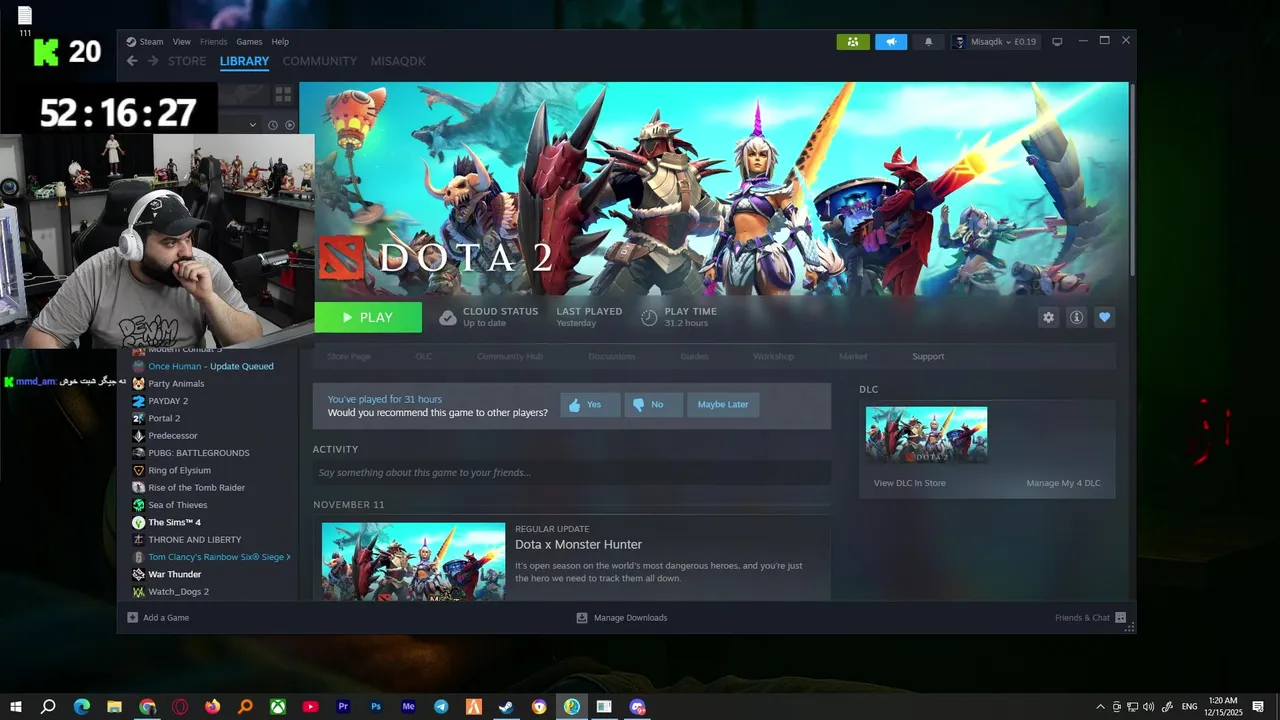Open Dota 2 Workshop tab
The image size is (1280, 720).
pyautogui.click(x=773, y=357)
